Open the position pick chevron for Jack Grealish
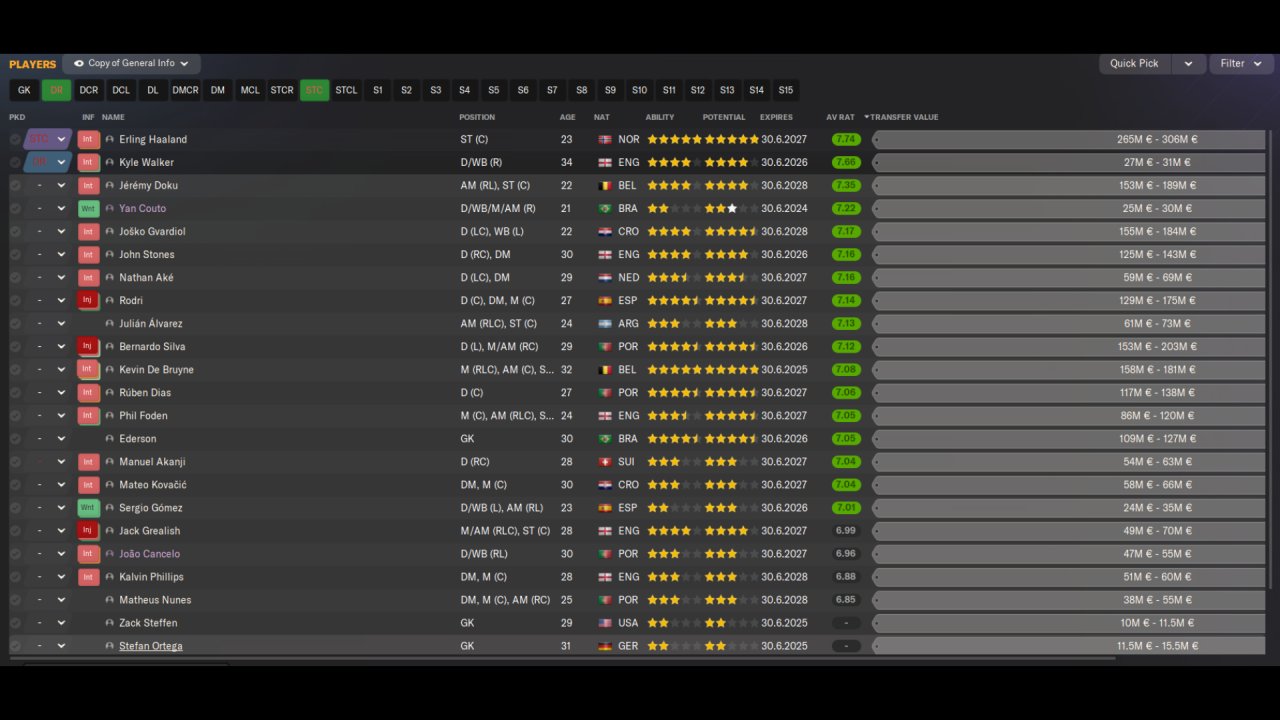The width and height of the screenshot is (1280, 720). (x=61, y=531)
